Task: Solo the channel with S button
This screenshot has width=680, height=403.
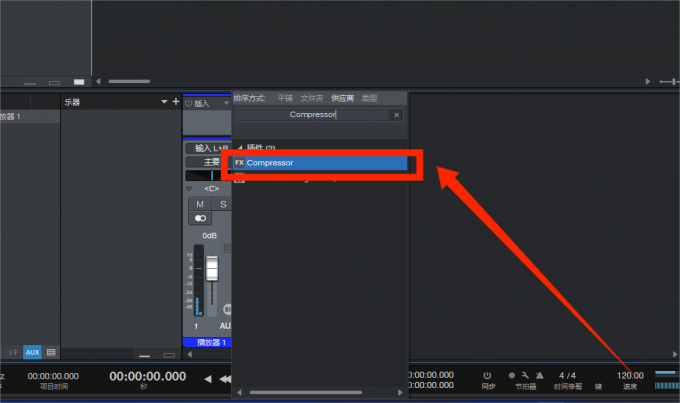Action: click(x=223, y=204)
